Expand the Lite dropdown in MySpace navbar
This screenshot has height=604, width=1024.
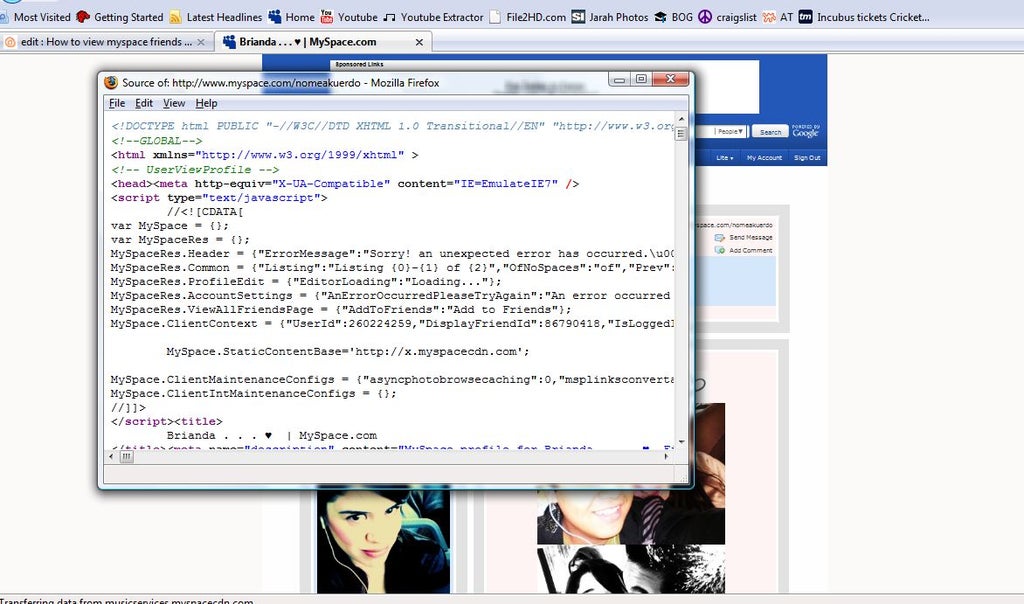point(724,157)
